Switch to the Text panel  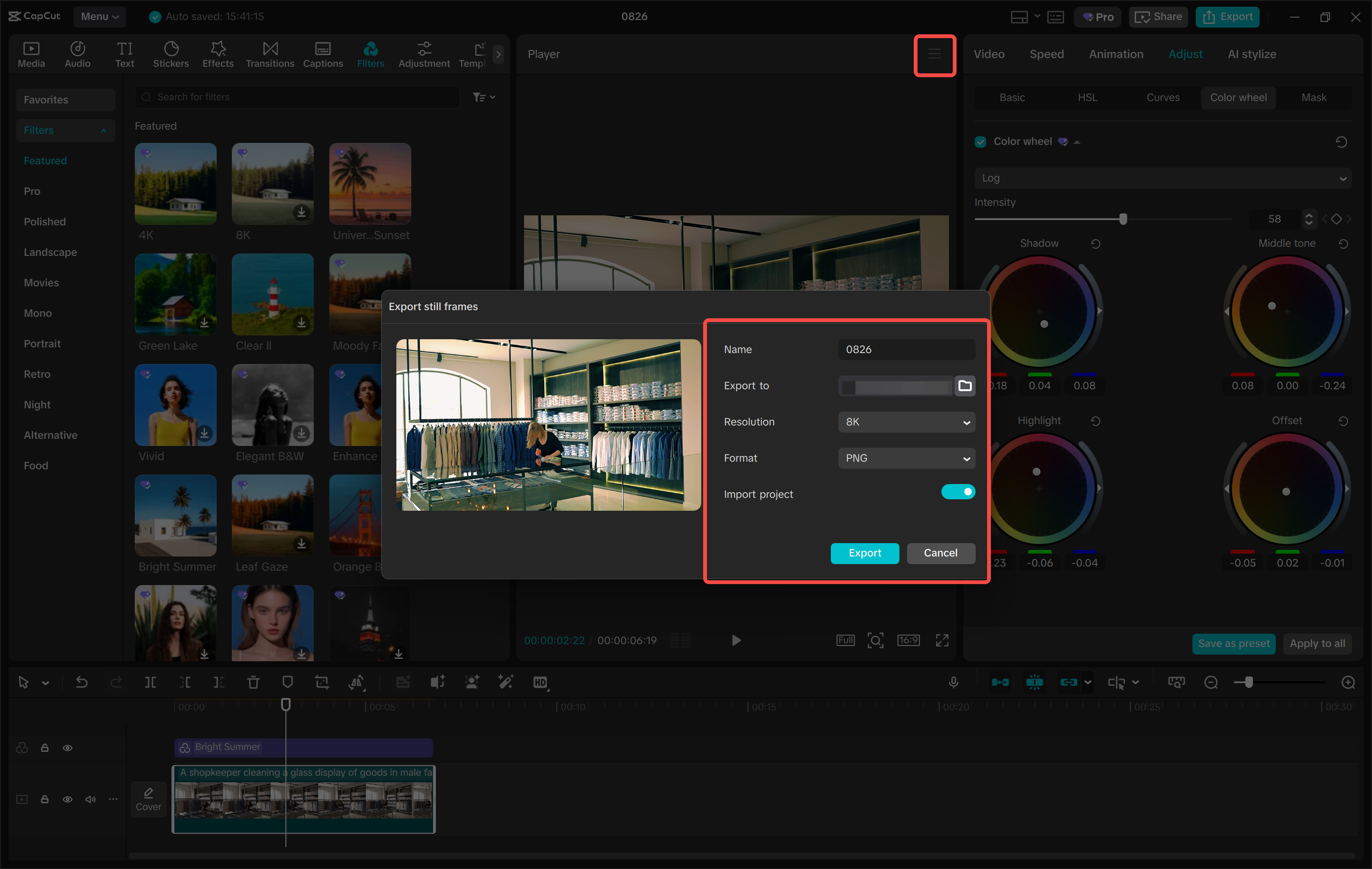[124, 54]
